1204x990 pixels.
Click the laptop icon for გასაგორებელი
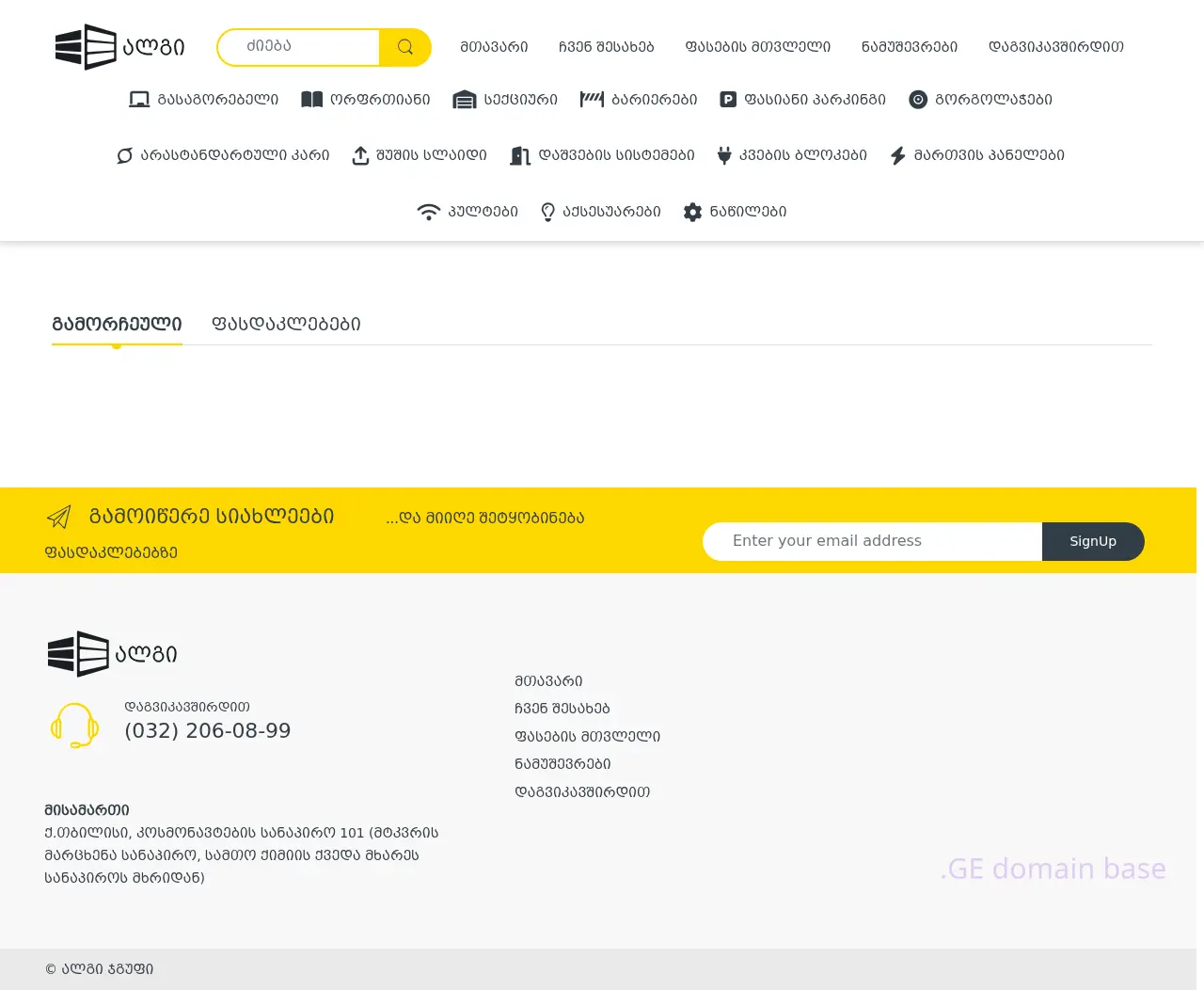139,100
